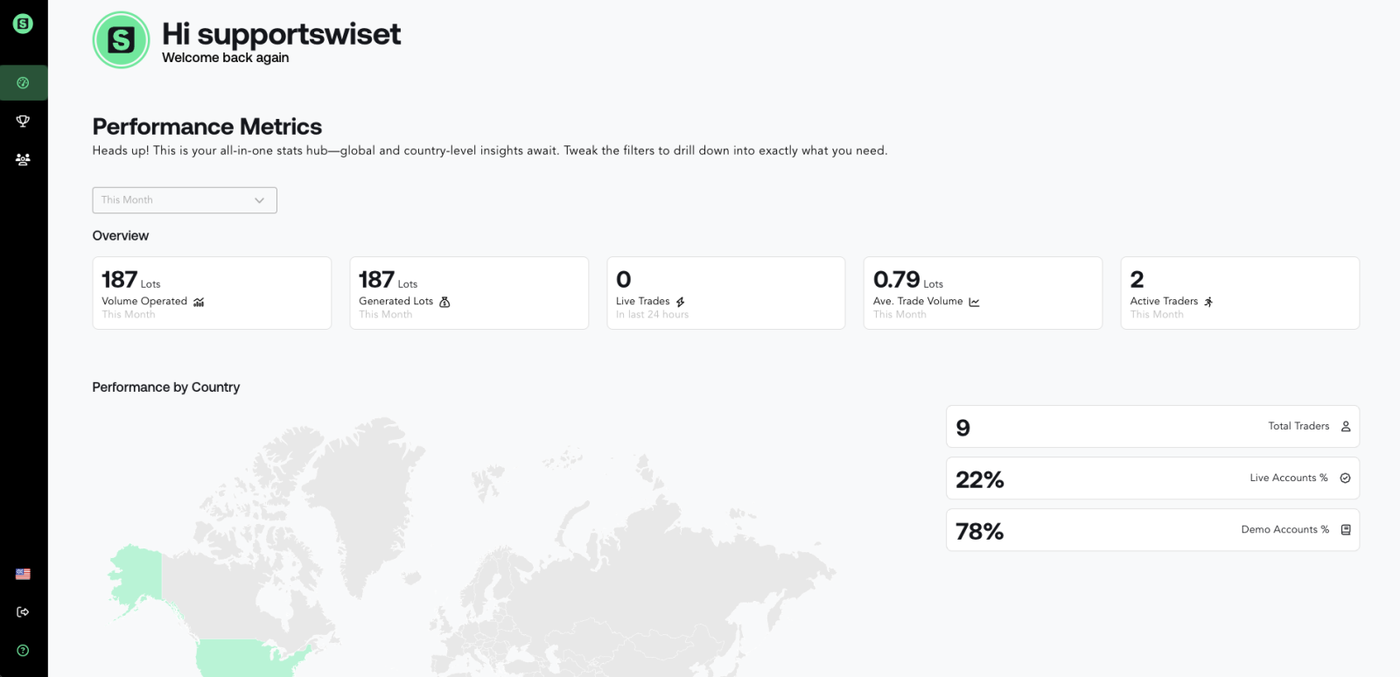Open the group of users sidebar icon
This screenshot has height=677, width=1400.
pos(23,159)
